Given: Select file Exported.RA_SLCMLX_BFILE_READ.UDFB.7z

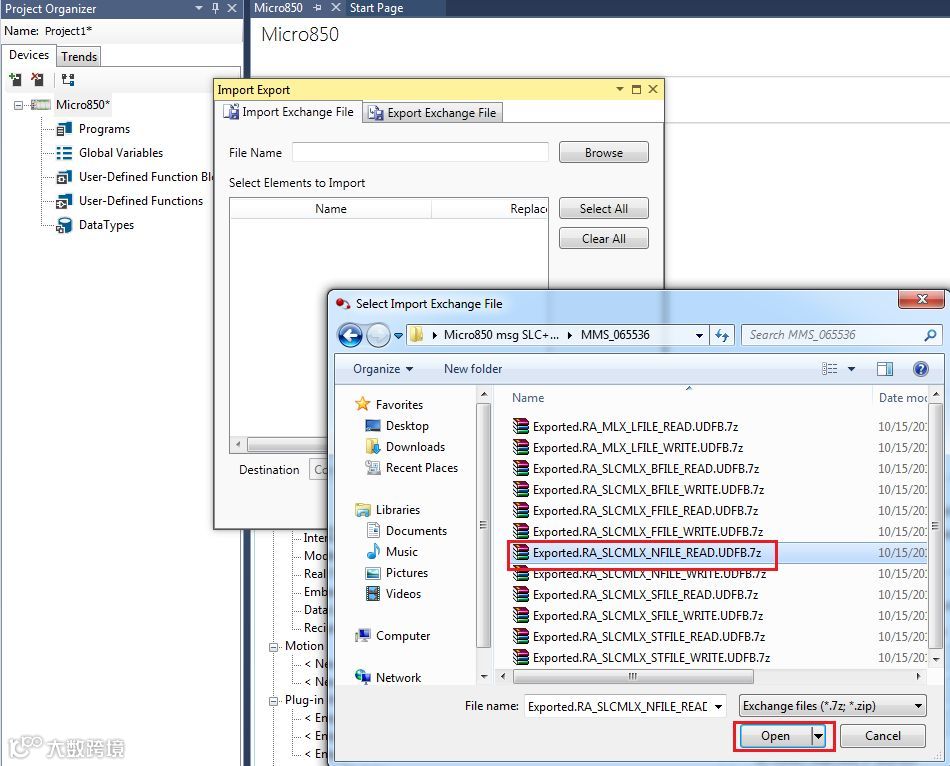Looking at the screenshot, I should click(x=645, y=468).
